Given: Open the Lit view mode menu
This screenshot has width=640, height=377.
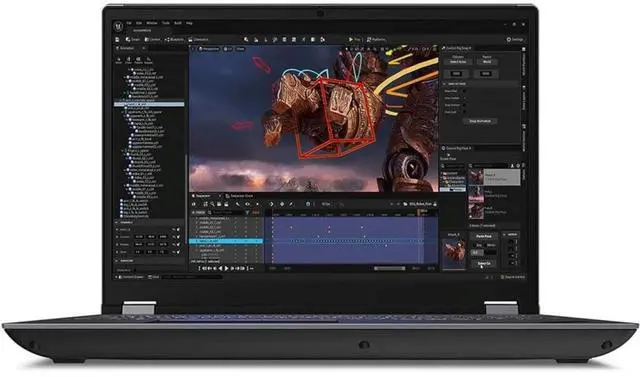Looking at the screenshot, I should coord(228,49).
